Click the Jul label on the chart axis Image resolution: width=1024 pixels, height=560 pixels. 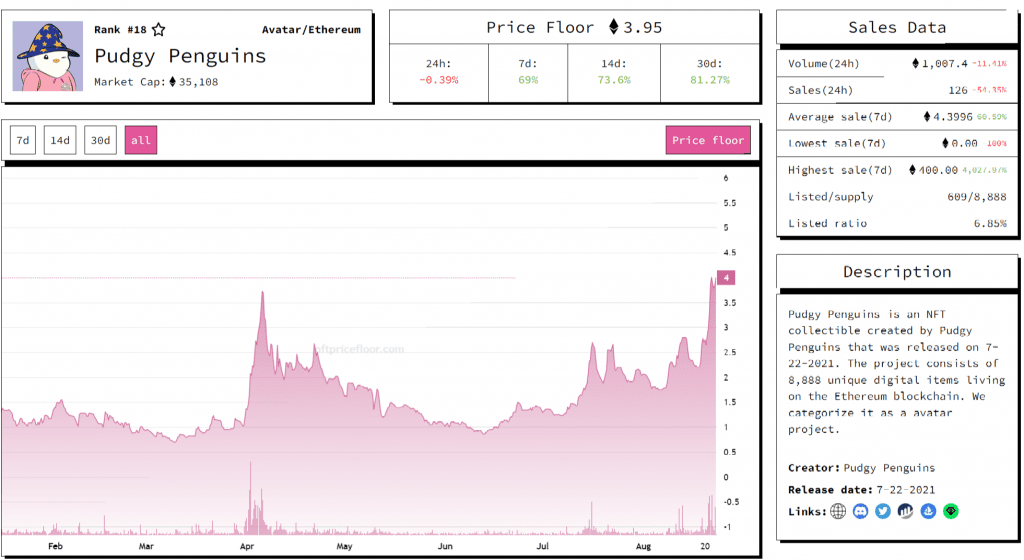pyautogui.click(x=542, y=546)
